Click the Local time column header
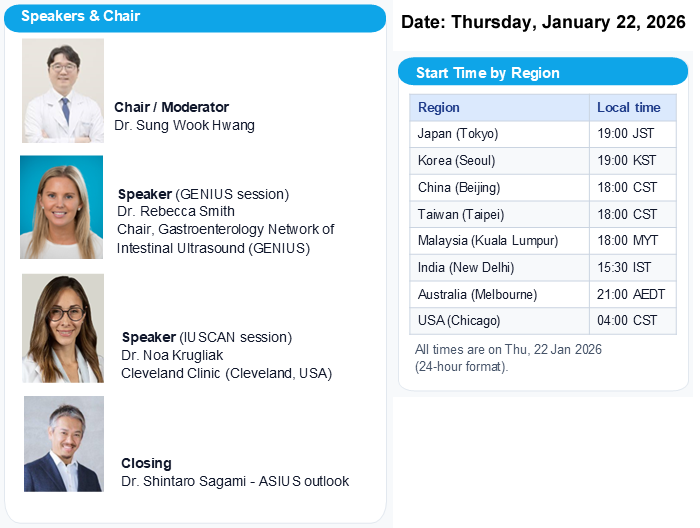This screenshot has width=700, height=528. click(628, 108)
